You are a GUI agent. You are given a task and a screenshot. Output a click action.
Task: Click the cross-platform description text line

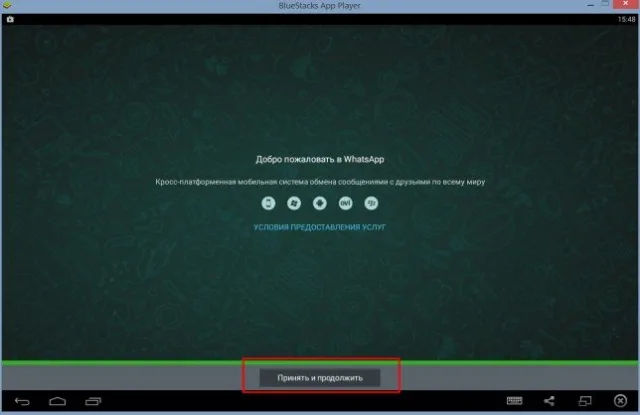point(320,182)
